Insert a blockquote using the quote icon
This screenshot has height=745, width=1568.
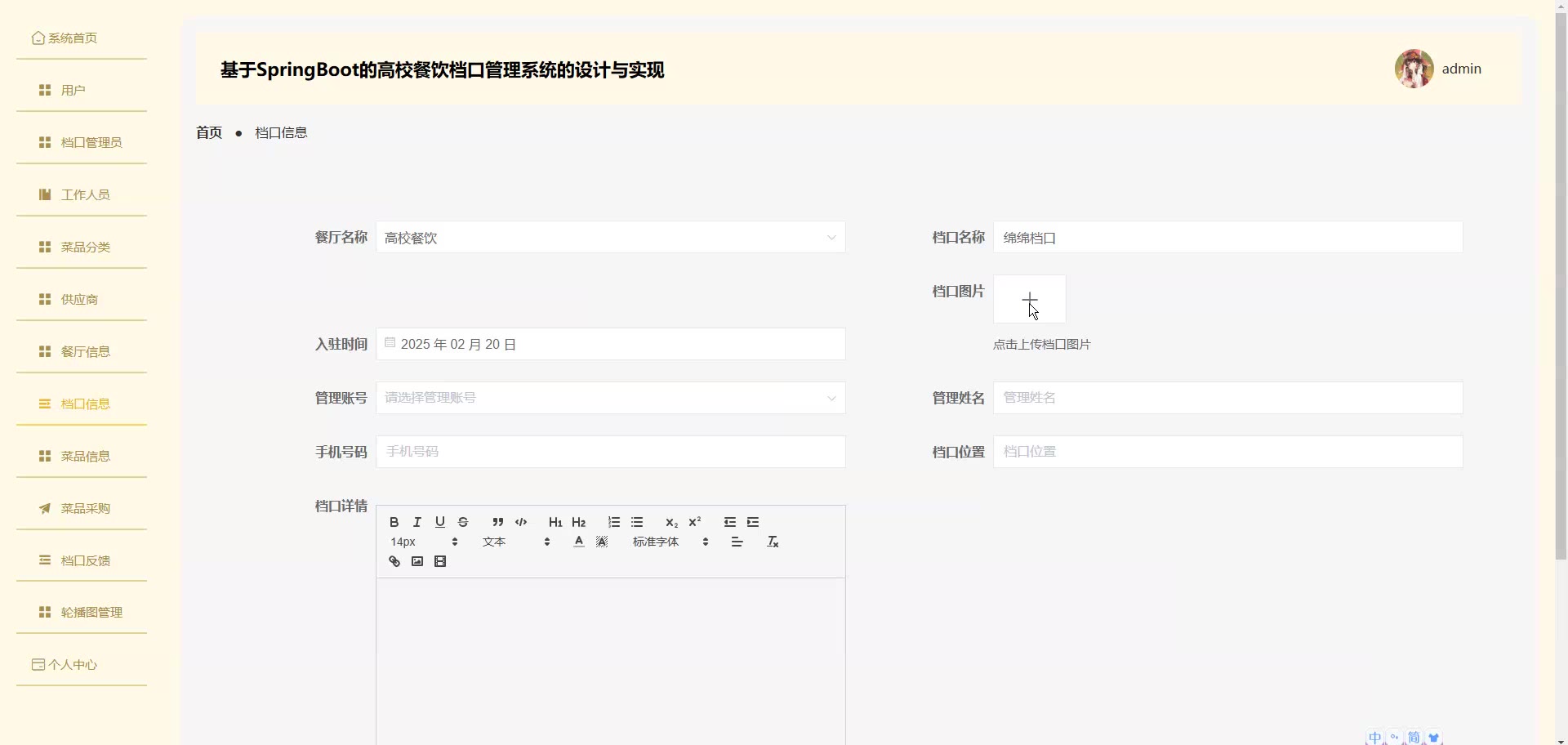(498, 522)
